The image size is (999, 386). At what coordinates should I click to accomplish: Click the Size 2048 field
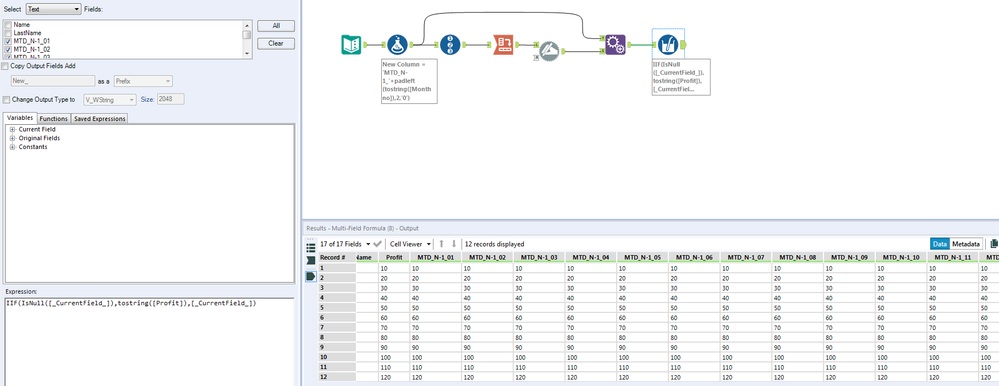[171, 99]
